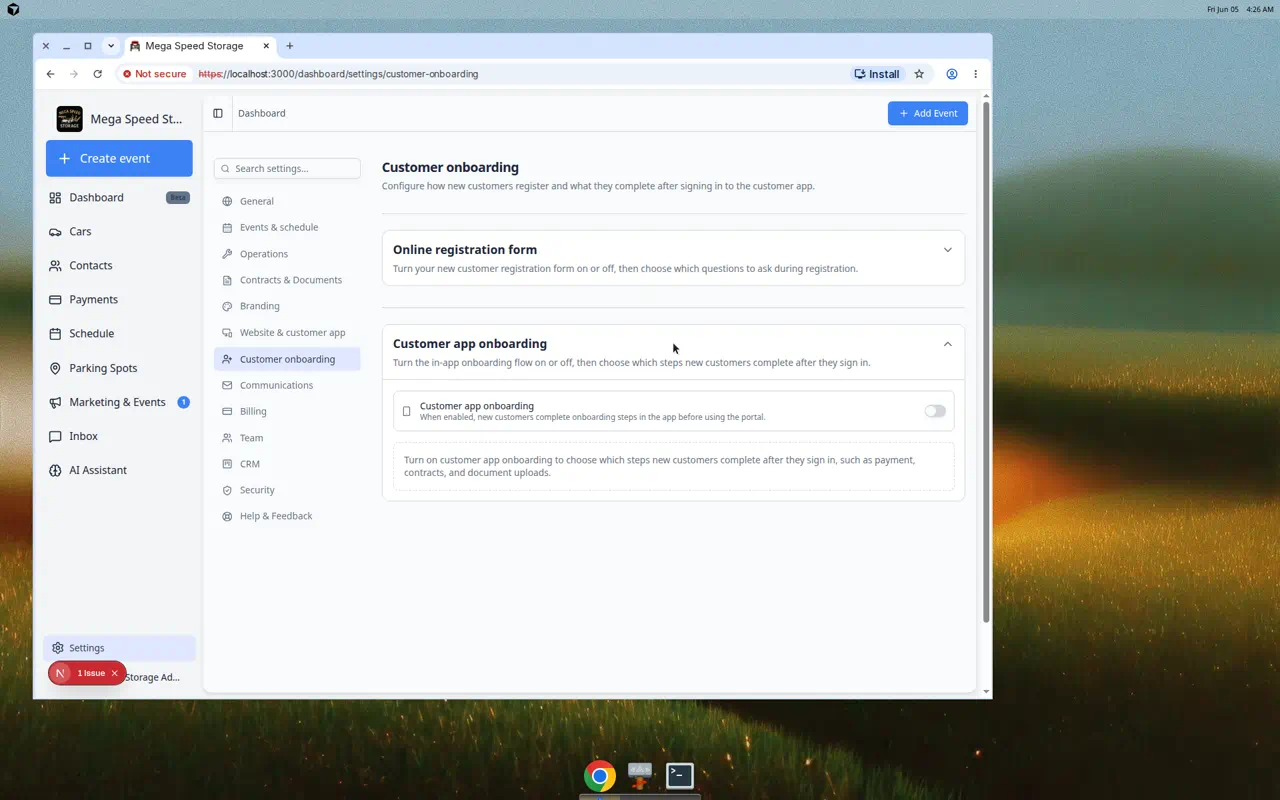Bookmark this page with the star icon
1280x800 pixels.
click(919, 74)
